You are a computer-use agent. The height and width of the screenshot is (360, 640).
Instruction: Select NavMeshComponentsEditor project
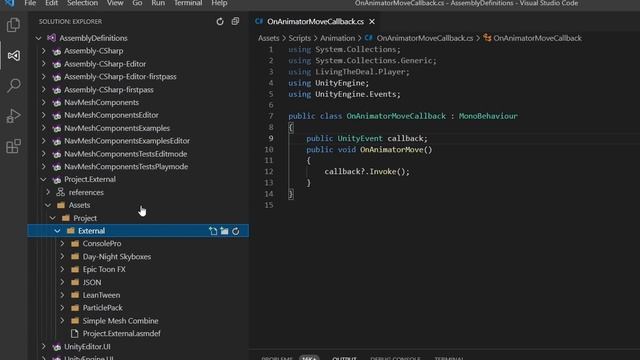(x=111, y=115)
